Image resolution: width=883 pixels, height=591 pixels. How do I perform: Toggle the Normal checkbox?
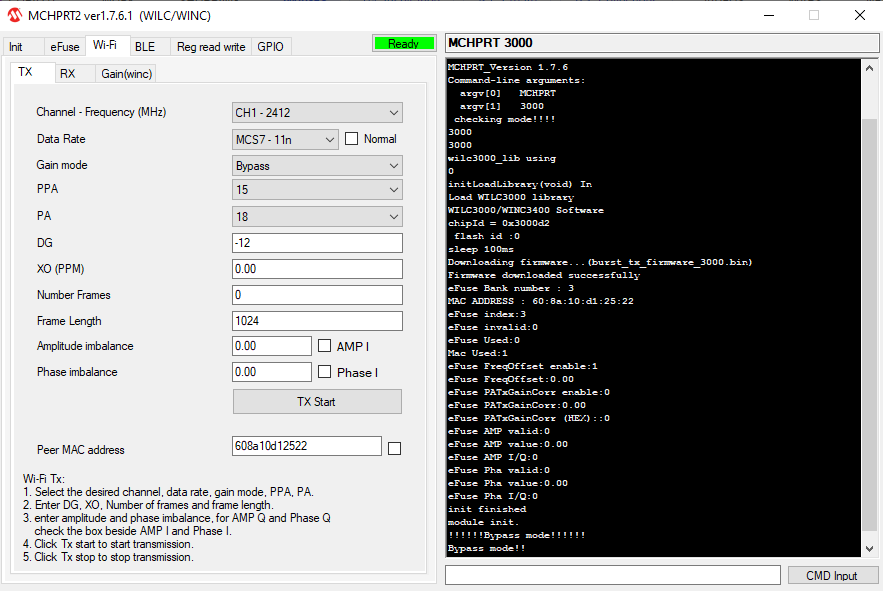point(351,139)
